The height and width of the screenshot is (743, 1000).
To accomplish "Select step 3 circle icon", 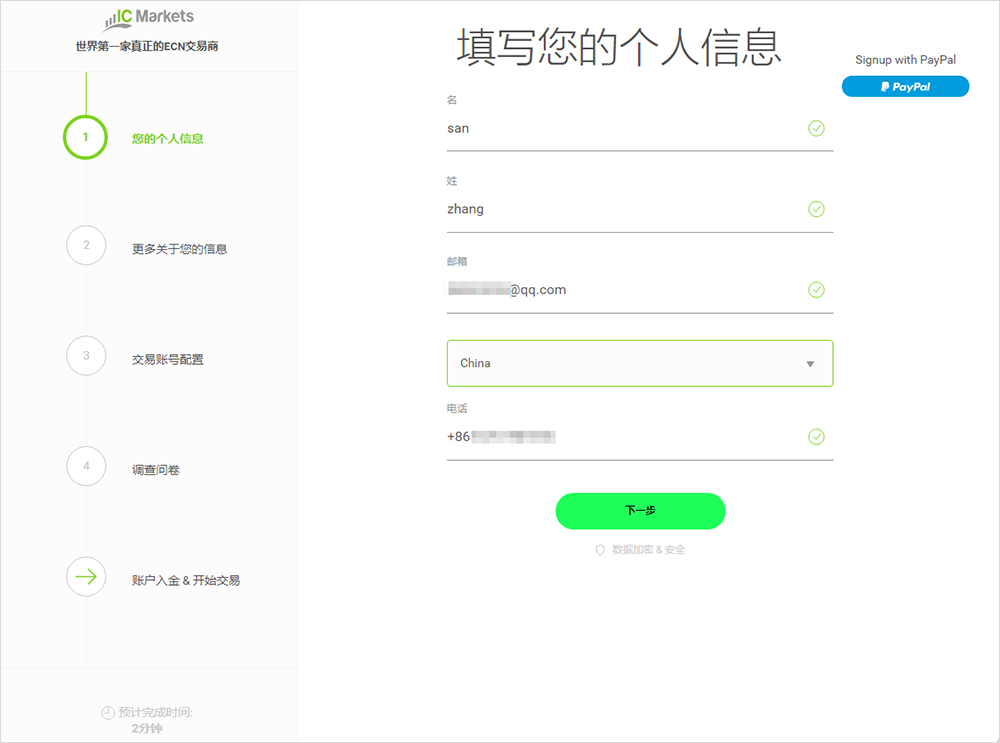I will (86, 356).
